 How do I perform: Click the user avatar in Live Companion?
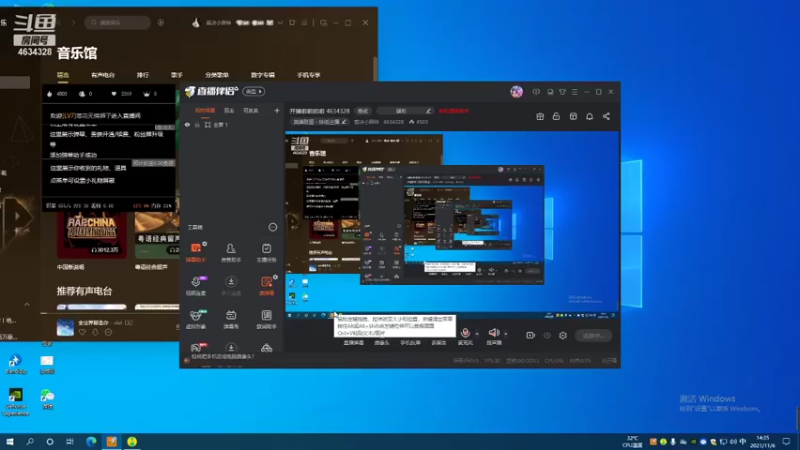(516, 91)
